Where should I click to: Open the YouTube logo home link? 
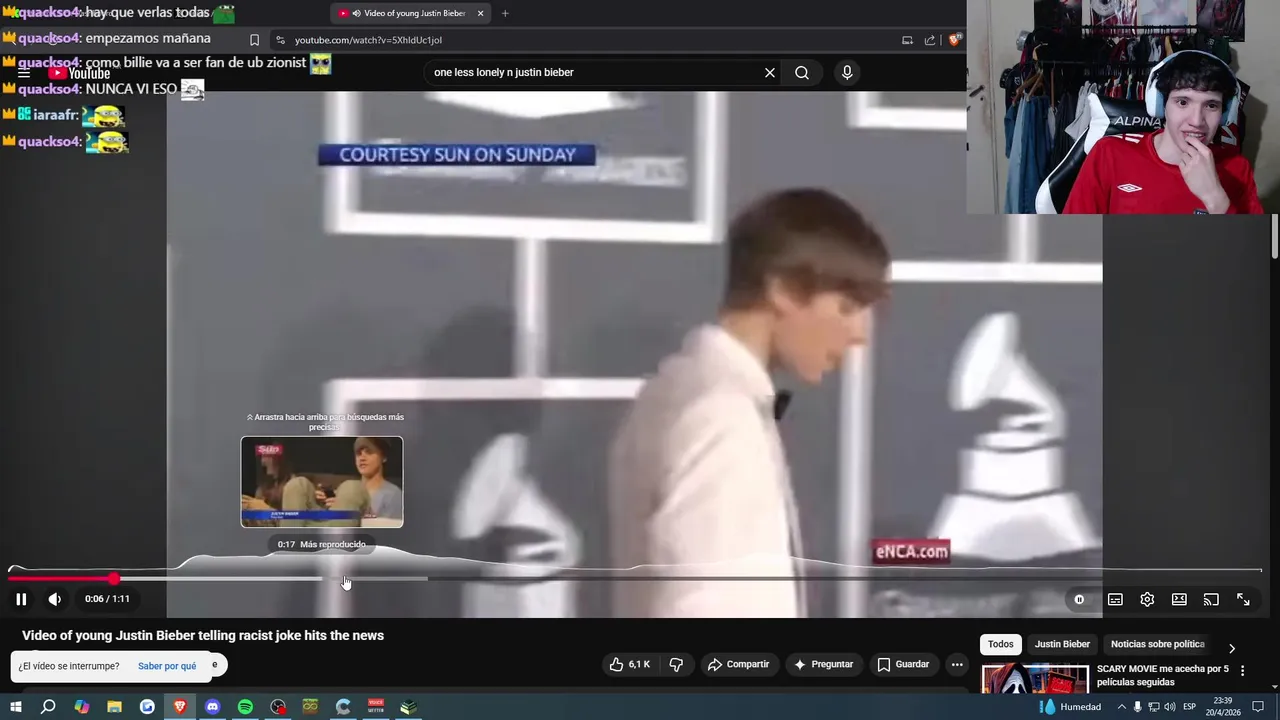(x=79, y=73)
